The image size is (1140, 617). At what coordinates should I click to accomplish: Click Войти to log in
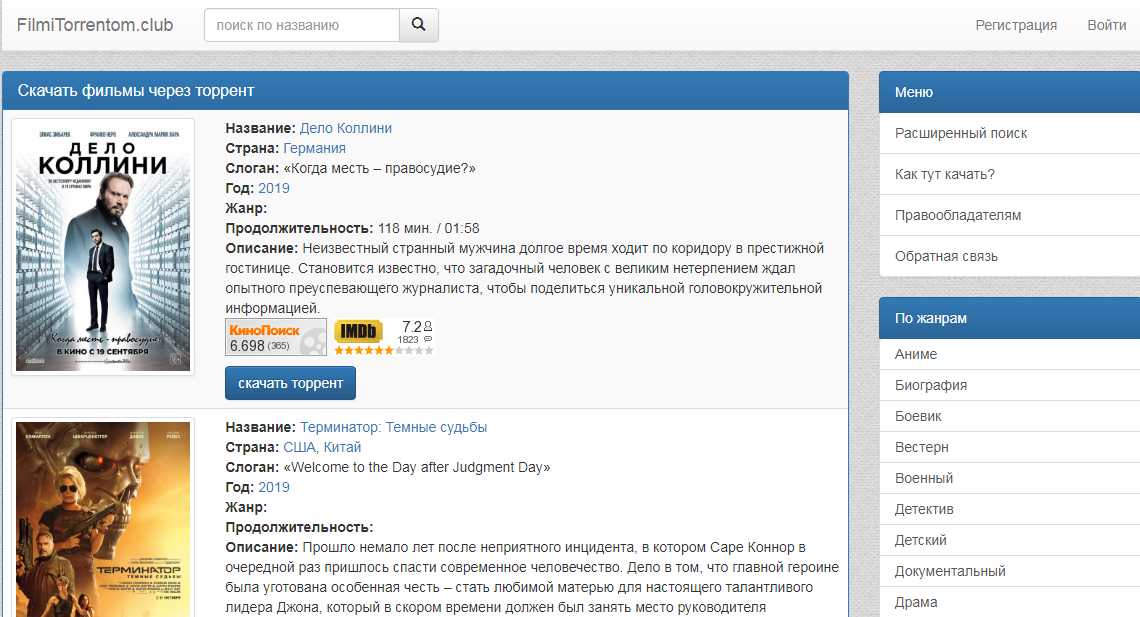(x=1107, y=25)
